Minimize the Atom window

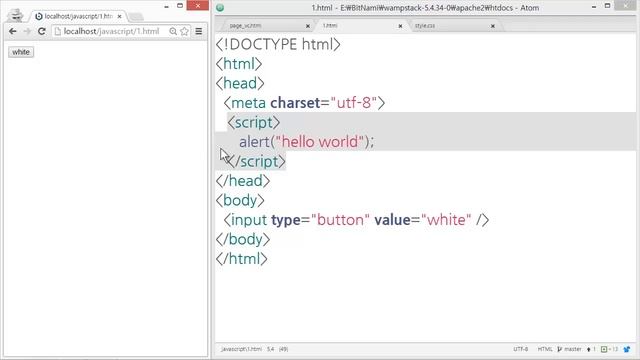pos(594,7)
